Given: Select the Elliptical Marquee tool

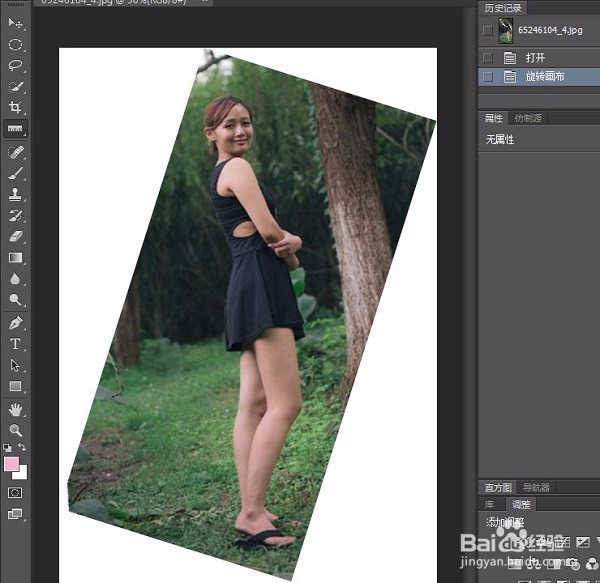Looking at the screenshot, I should point(15,45).
